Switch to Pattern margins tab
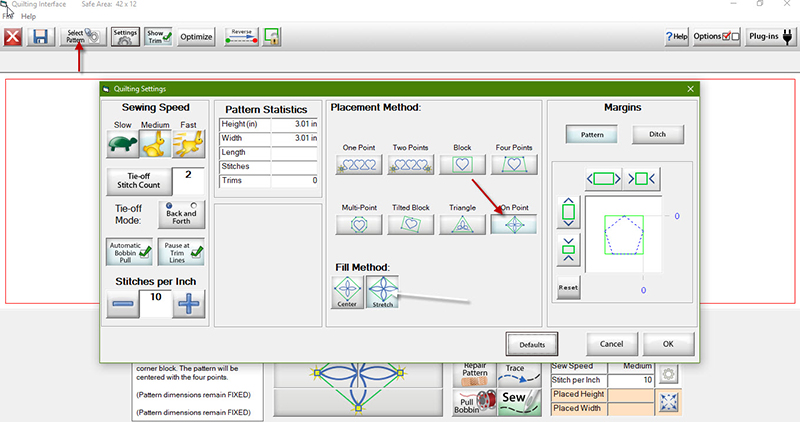This screenshot has width=800, height=422. 592,135
